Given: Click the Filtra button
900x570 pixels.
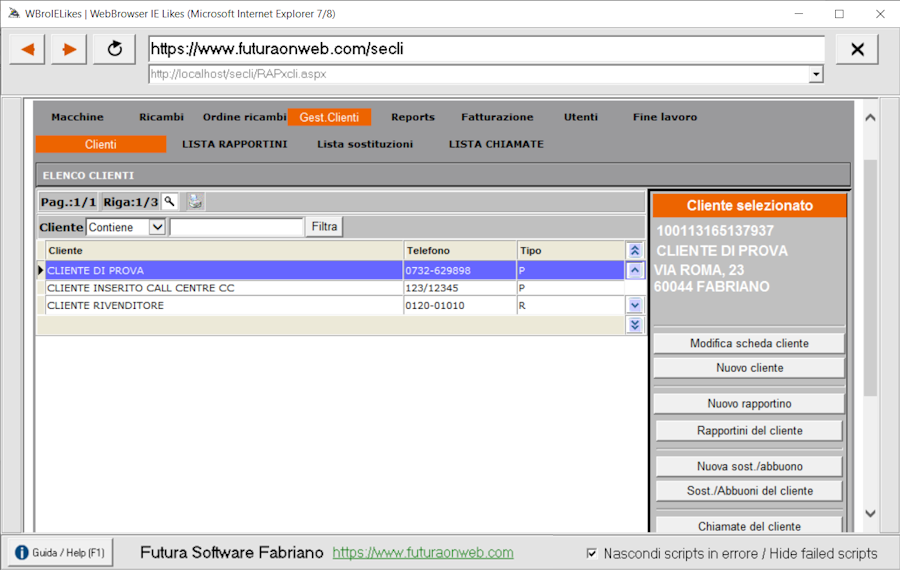Looking at the screenshot, I should pyautogui.click(x=324, y=227).
